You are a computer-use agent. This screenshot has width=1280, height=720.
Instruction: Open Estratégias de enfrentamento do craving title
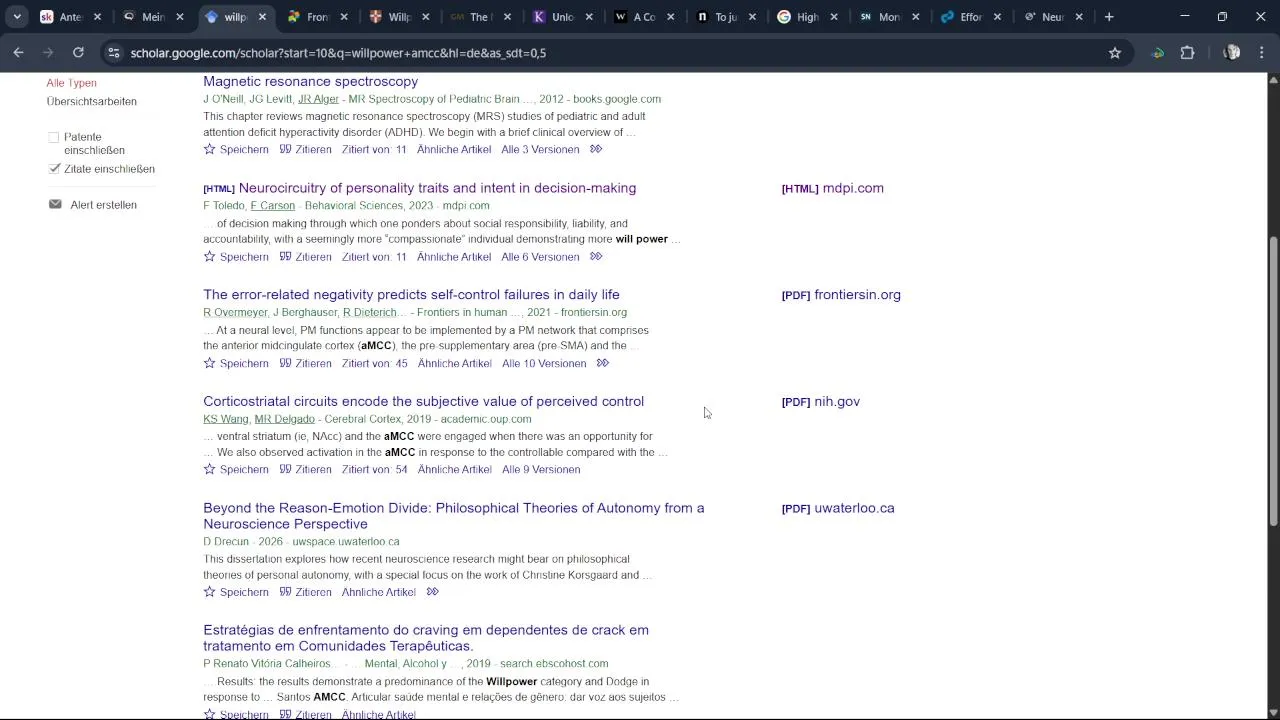426,638
